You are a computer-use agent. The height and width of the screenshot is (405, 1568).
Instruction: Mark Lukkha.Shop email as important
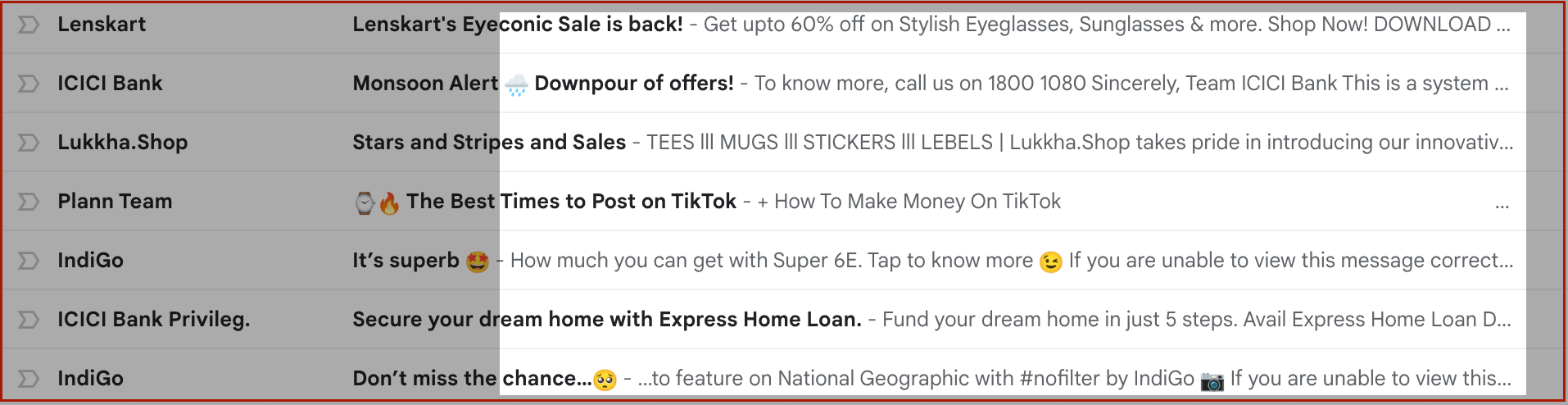[29, 143]
